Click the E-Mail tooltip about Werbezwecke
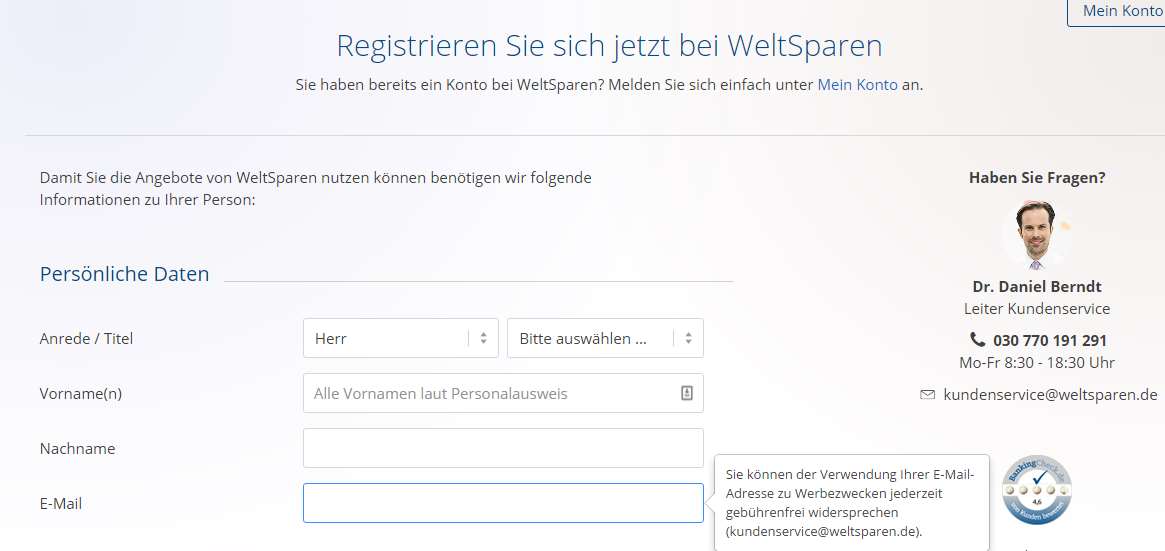 click(851, 503)
